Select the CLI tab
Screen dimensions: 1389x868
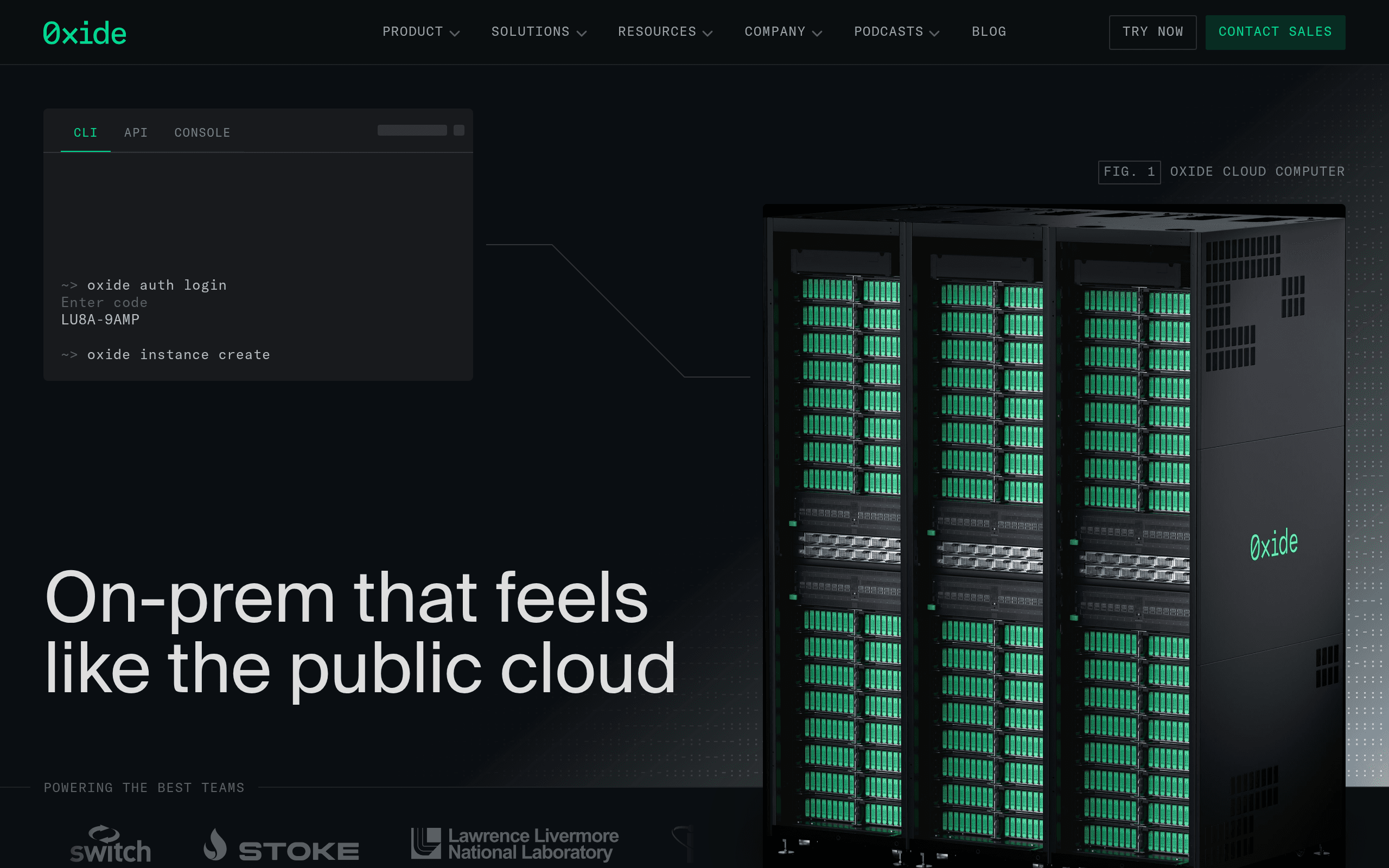[x=85, y=132]
